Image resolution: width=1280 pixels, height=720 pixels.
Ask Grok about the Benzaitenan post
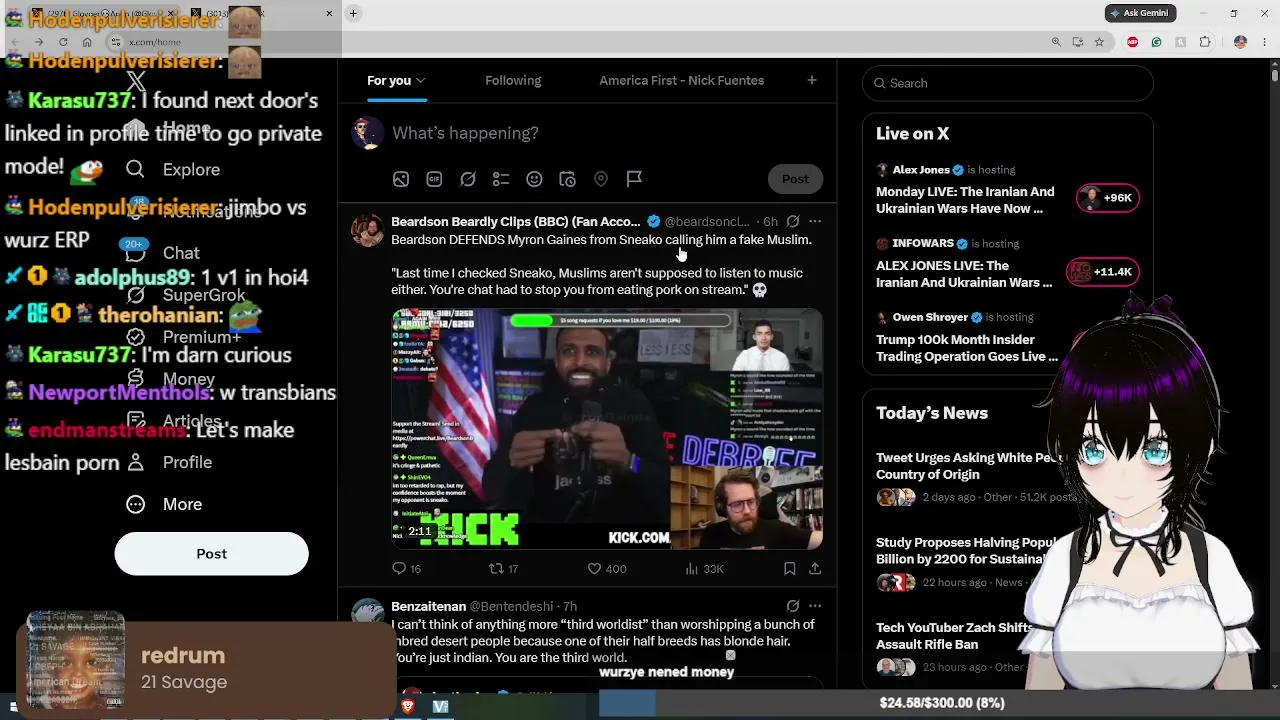[x=792, y=606]
